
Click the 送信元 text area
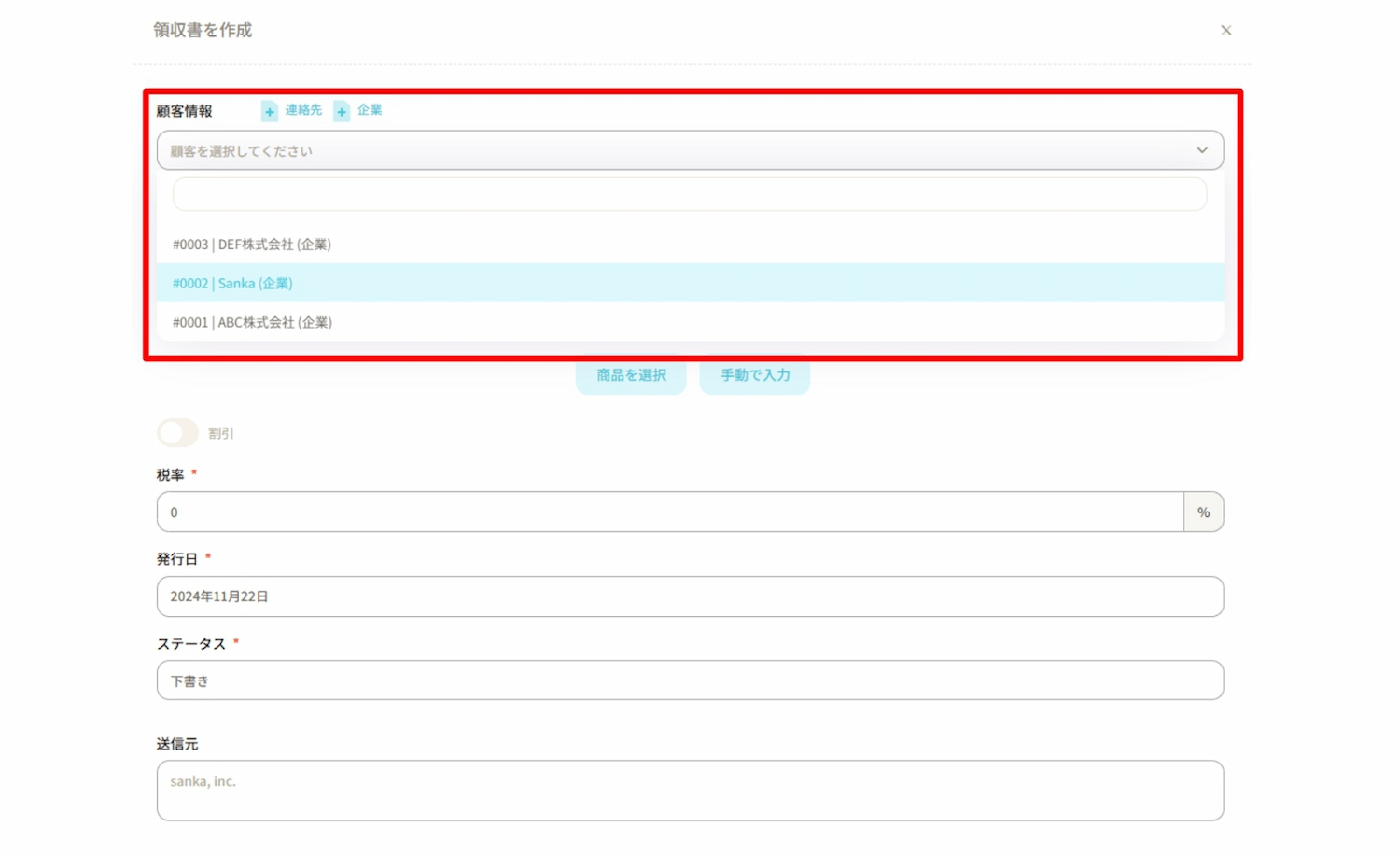tap(689, 791)
